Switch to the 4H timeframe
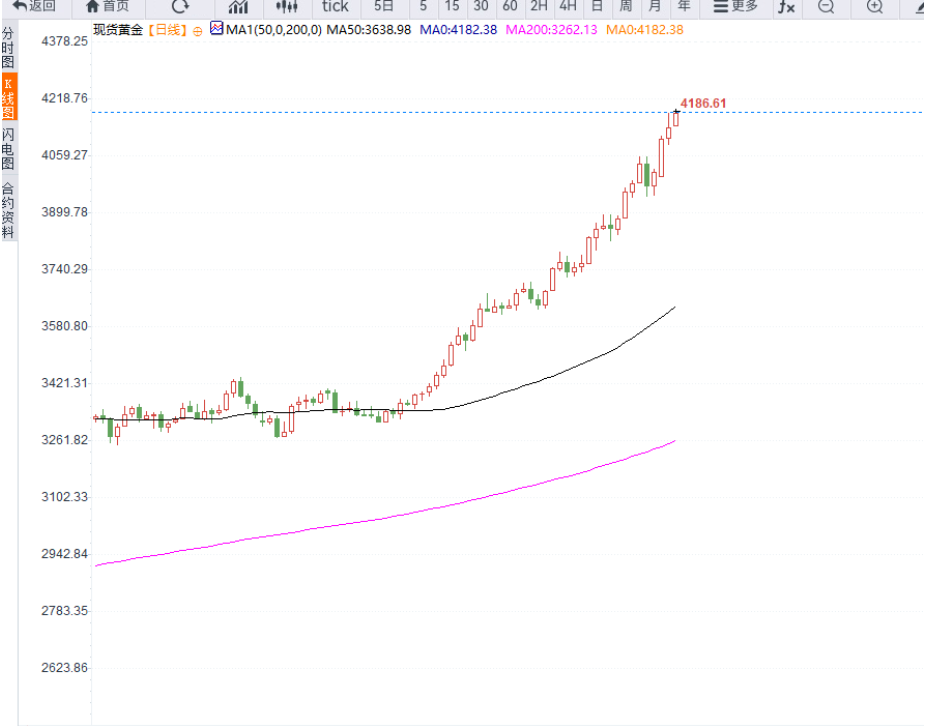 pyautogui.click(x=568, y=7)
